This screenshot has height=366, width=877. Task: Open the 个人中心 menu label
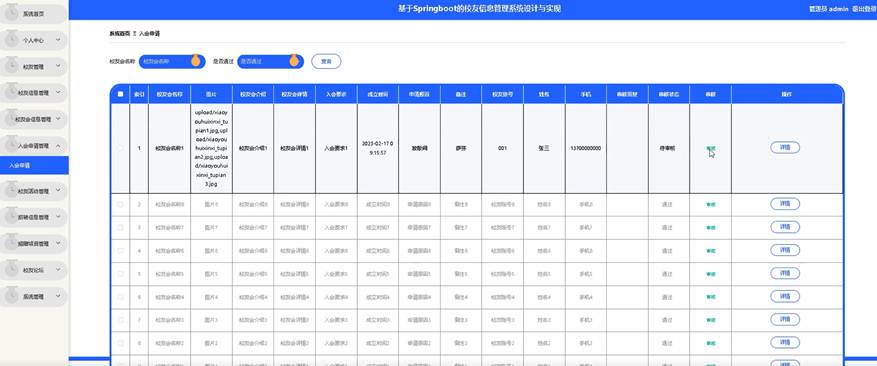[x=33, y=40]
